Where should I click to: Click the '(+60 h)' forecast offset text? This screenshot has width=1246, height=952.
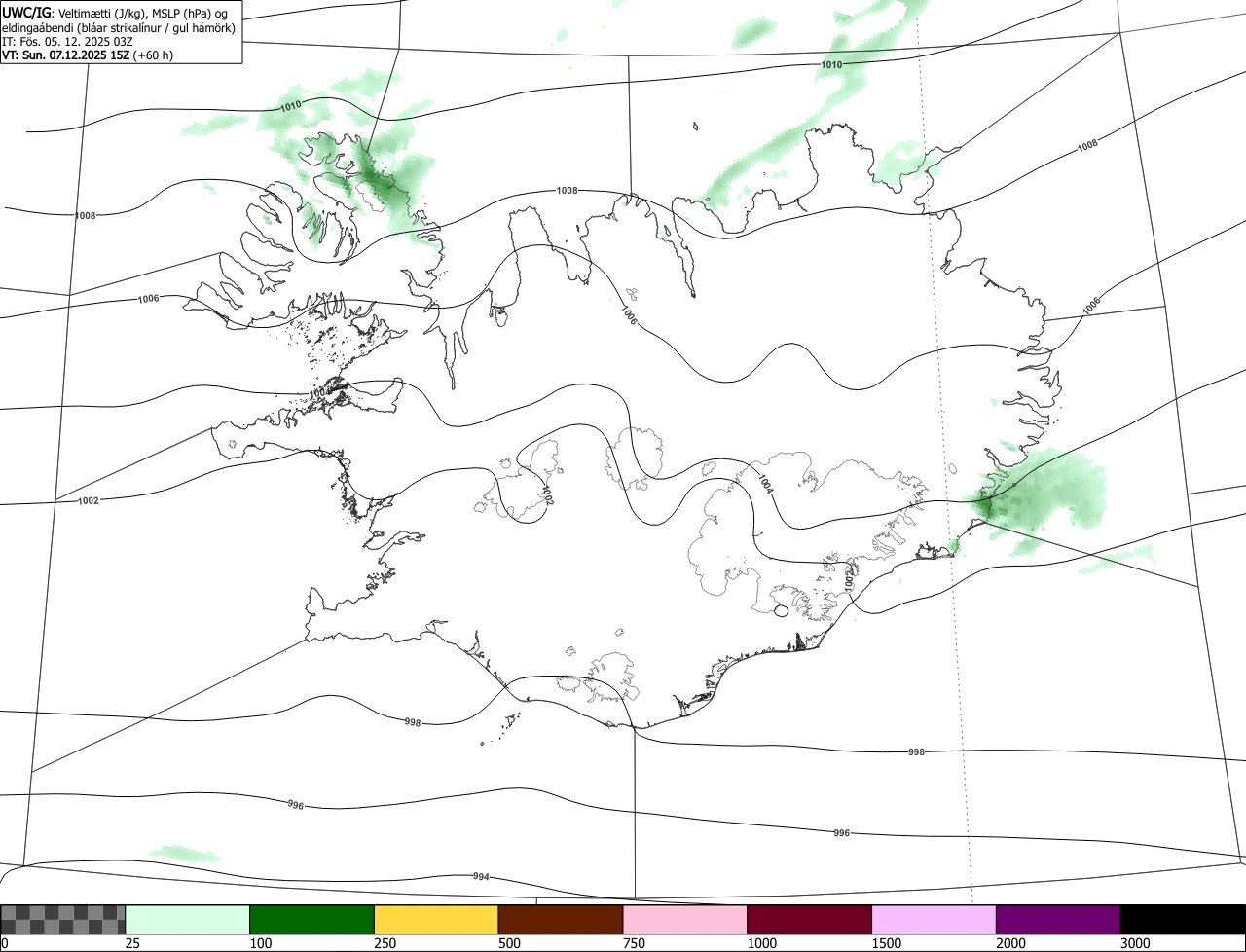click(153, 55)
